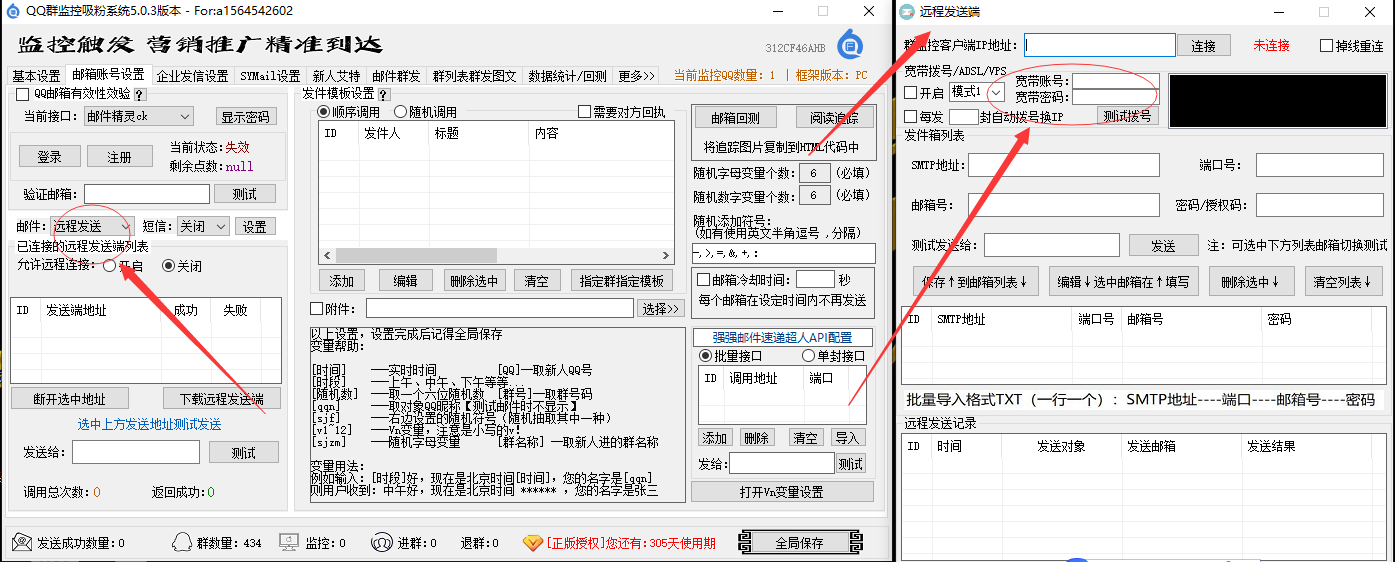
Task: Open 短信 dropdown showing 关闭
Action: (202, 227)
